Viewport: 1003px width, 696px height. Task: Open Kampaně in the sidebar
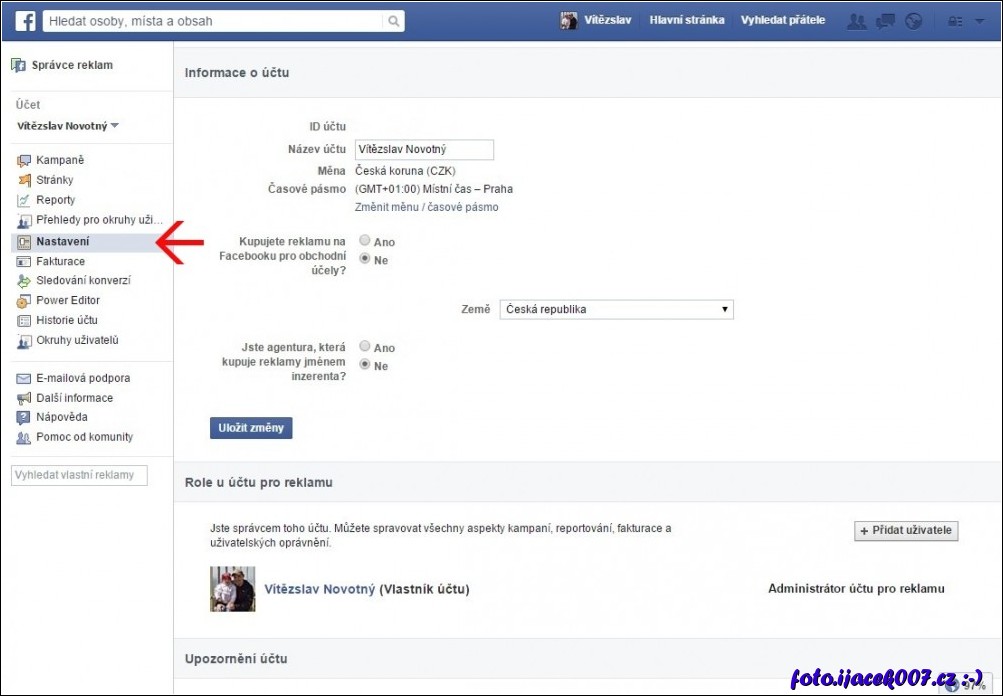60,160
